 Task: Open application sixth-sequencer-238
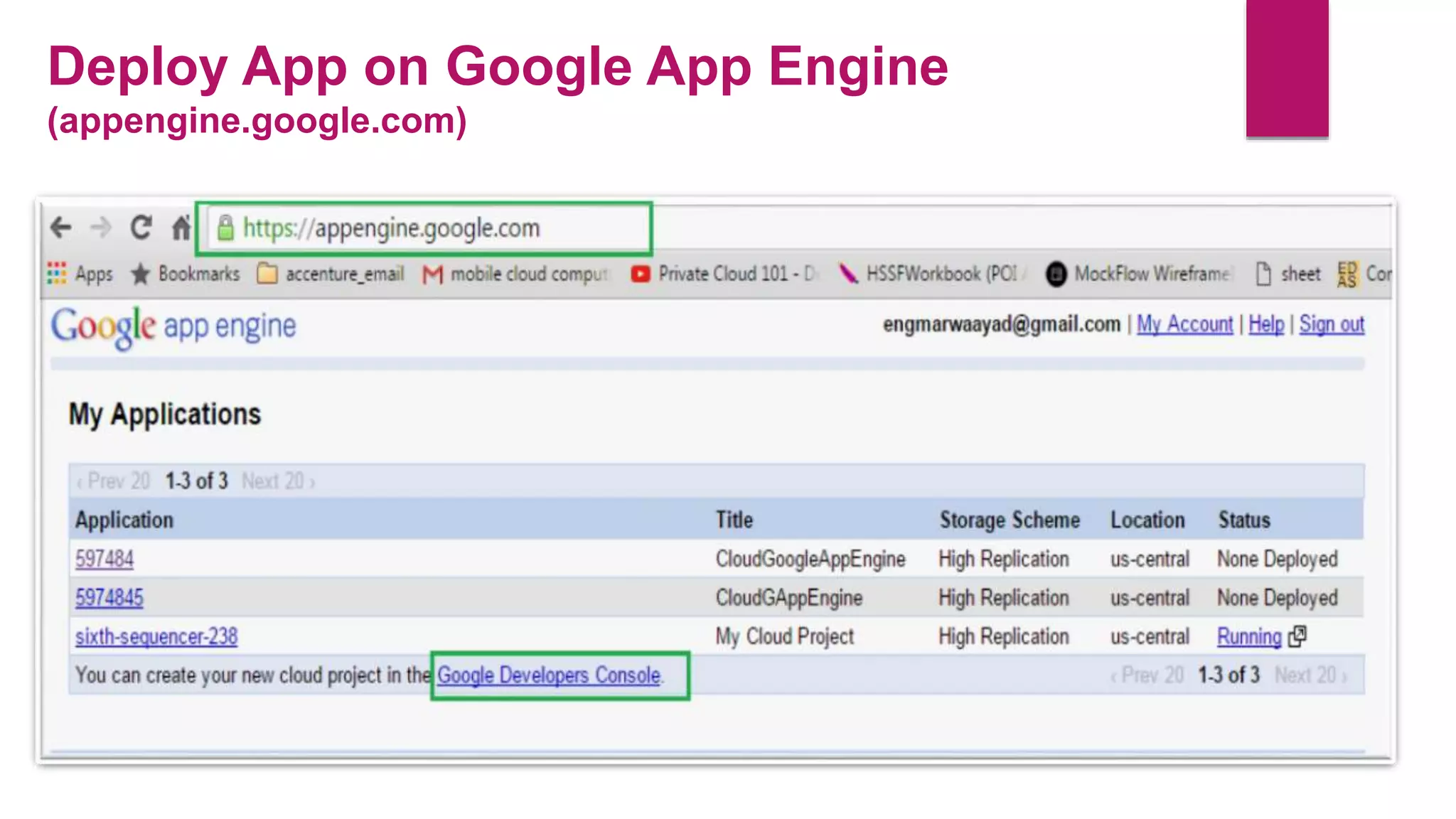[x=156, y=636]
